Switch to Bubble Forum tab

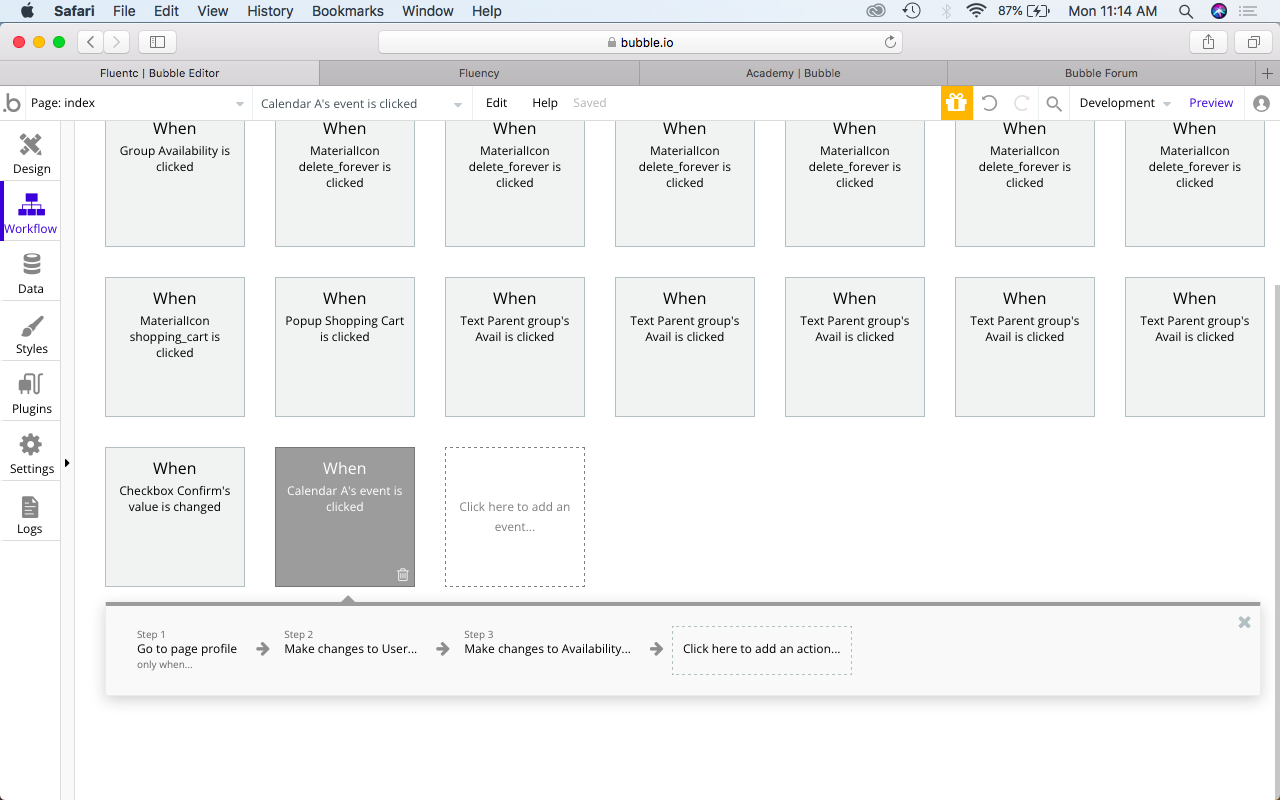coord(1101,73)
